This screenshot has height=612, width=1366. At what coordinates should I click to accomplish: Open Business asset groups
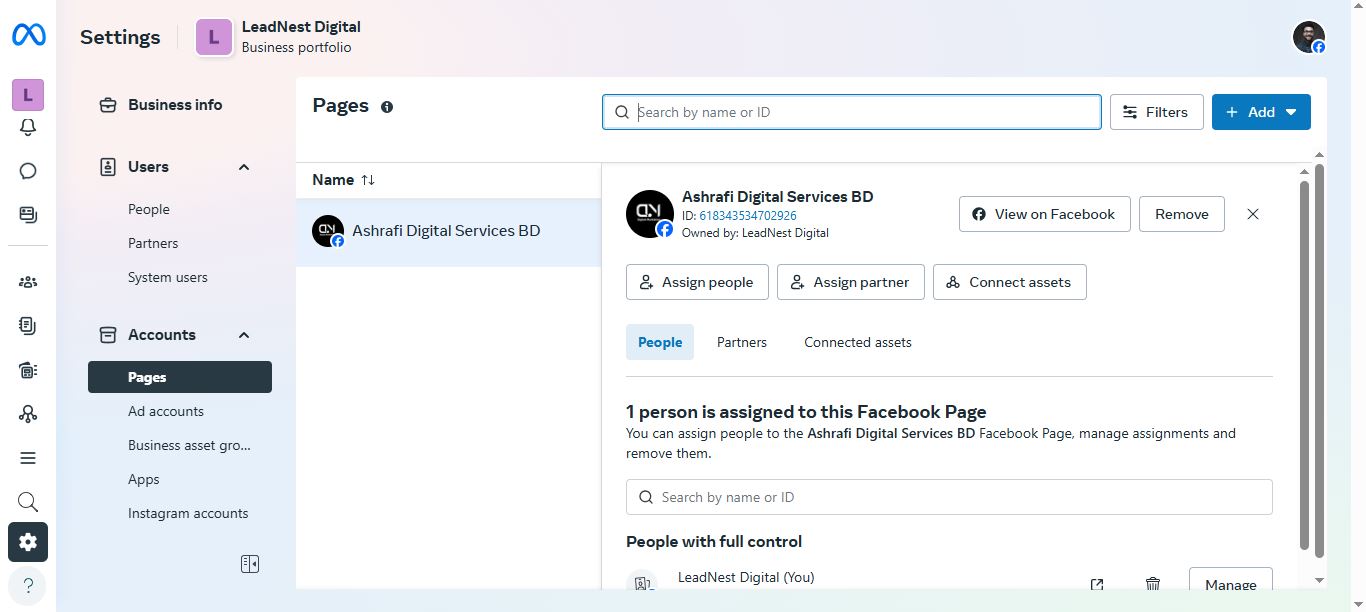189,445
